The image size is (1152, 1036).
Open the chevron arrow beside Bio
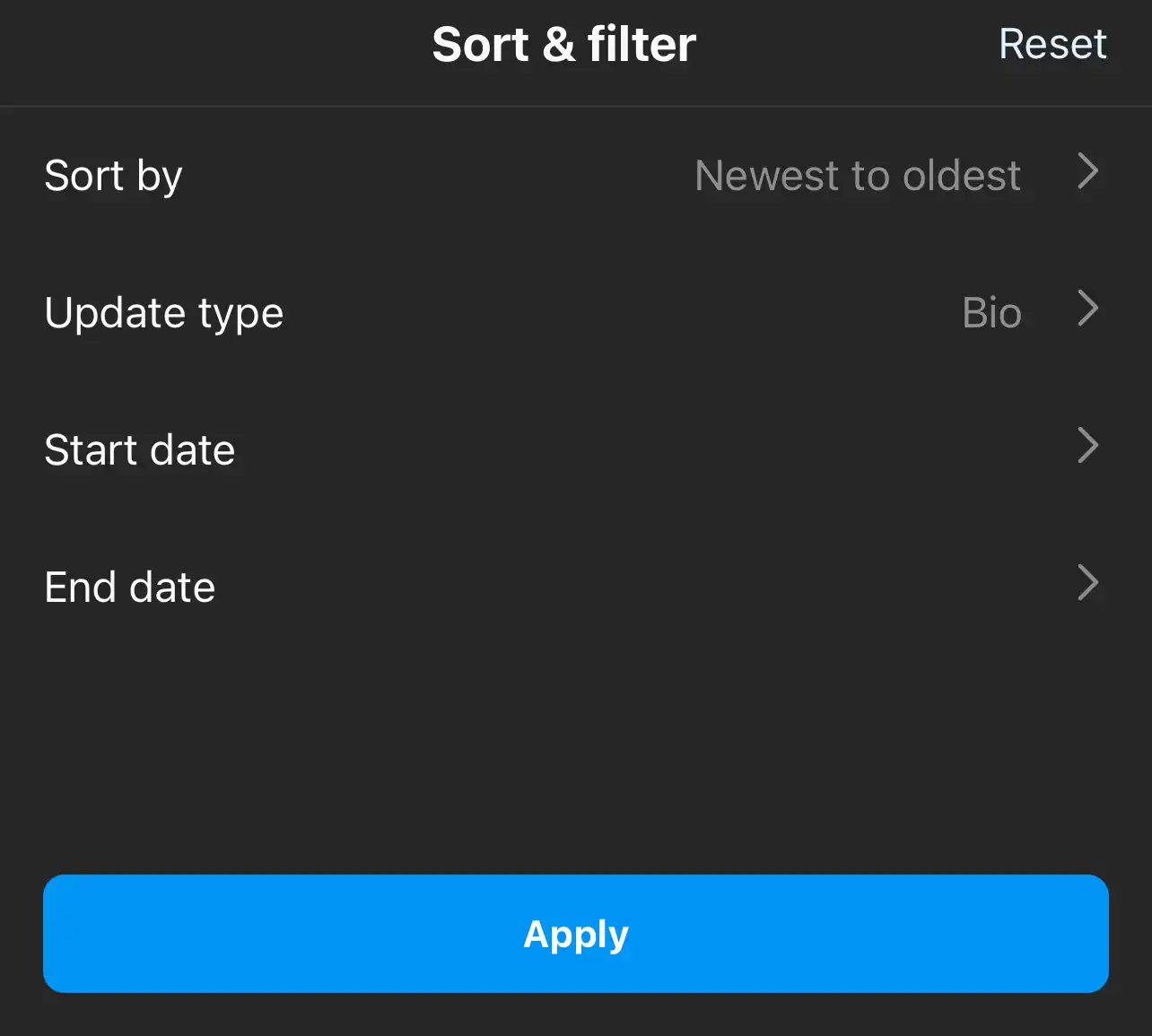click(1087, 309)
